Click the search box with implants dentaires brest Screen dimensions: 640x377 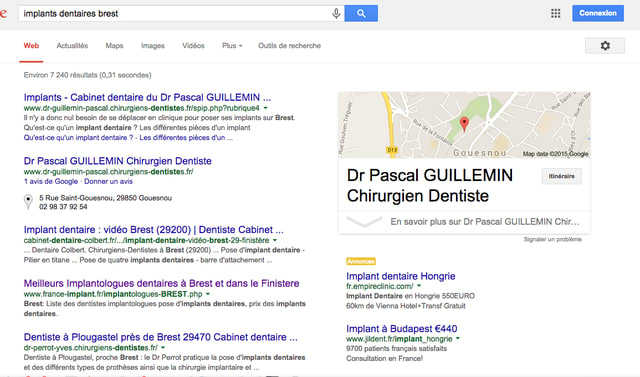point(176,13)
